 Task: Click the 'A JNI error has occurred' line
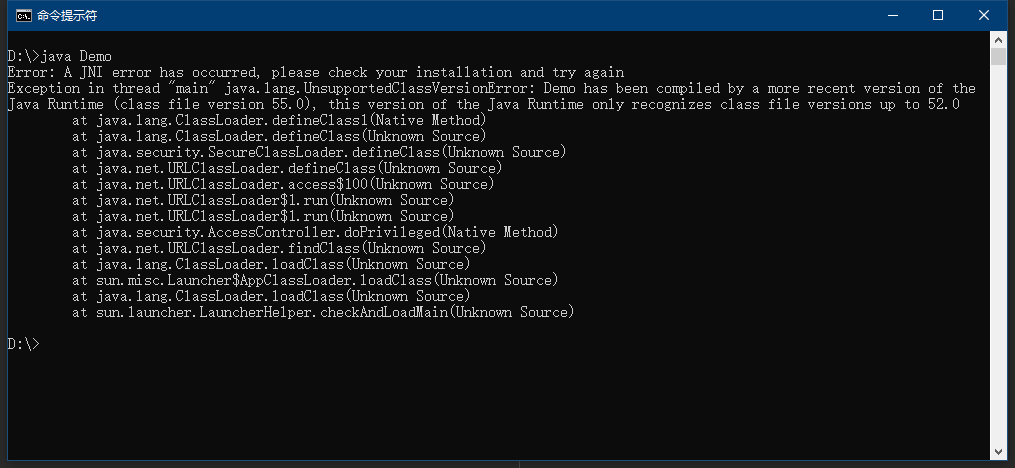pyautogui.click(x=316, y=72)
